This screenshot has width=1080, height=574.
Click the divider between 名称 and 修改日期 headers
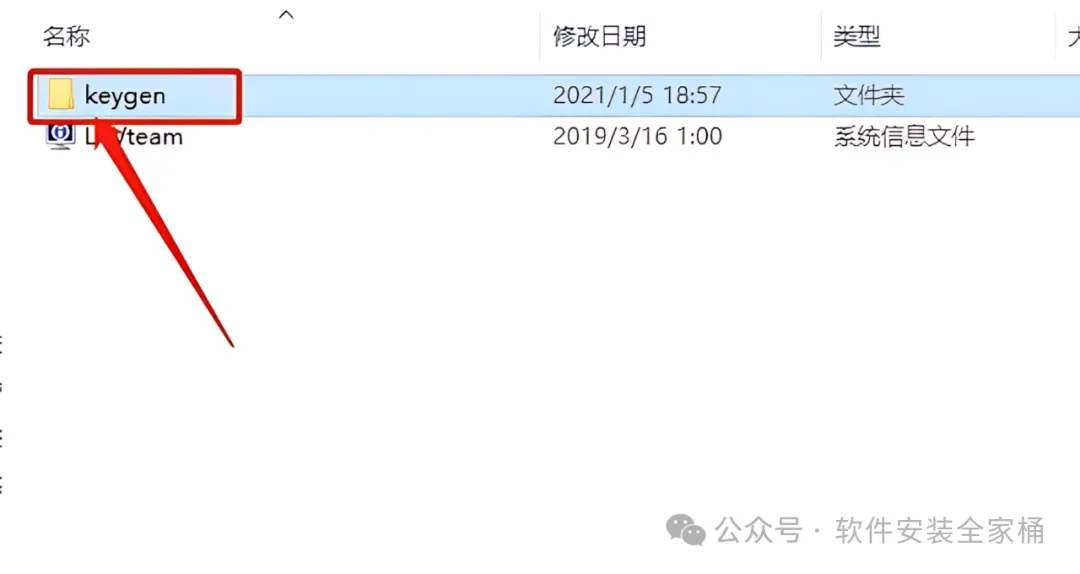pyautogui.click(x=540, y=36)
